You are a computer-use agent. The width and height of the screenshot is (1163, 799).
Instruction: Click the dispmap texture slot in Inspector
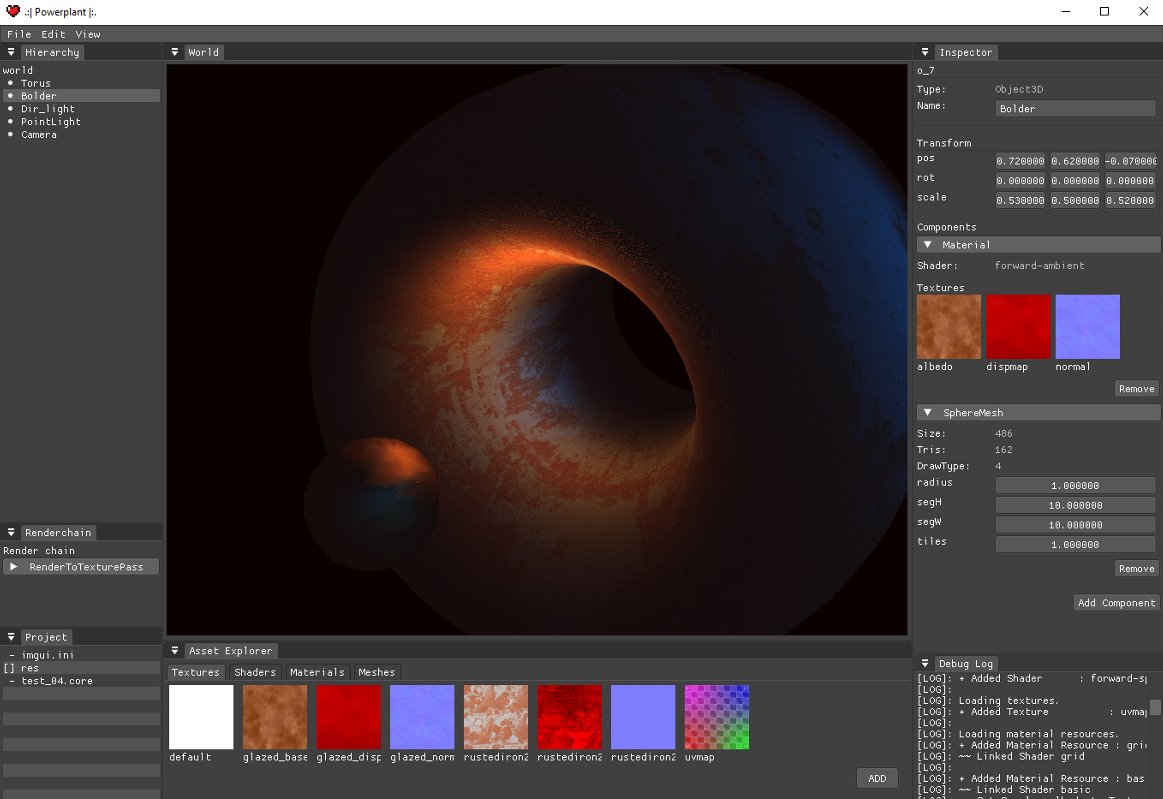click(1018, 326)
